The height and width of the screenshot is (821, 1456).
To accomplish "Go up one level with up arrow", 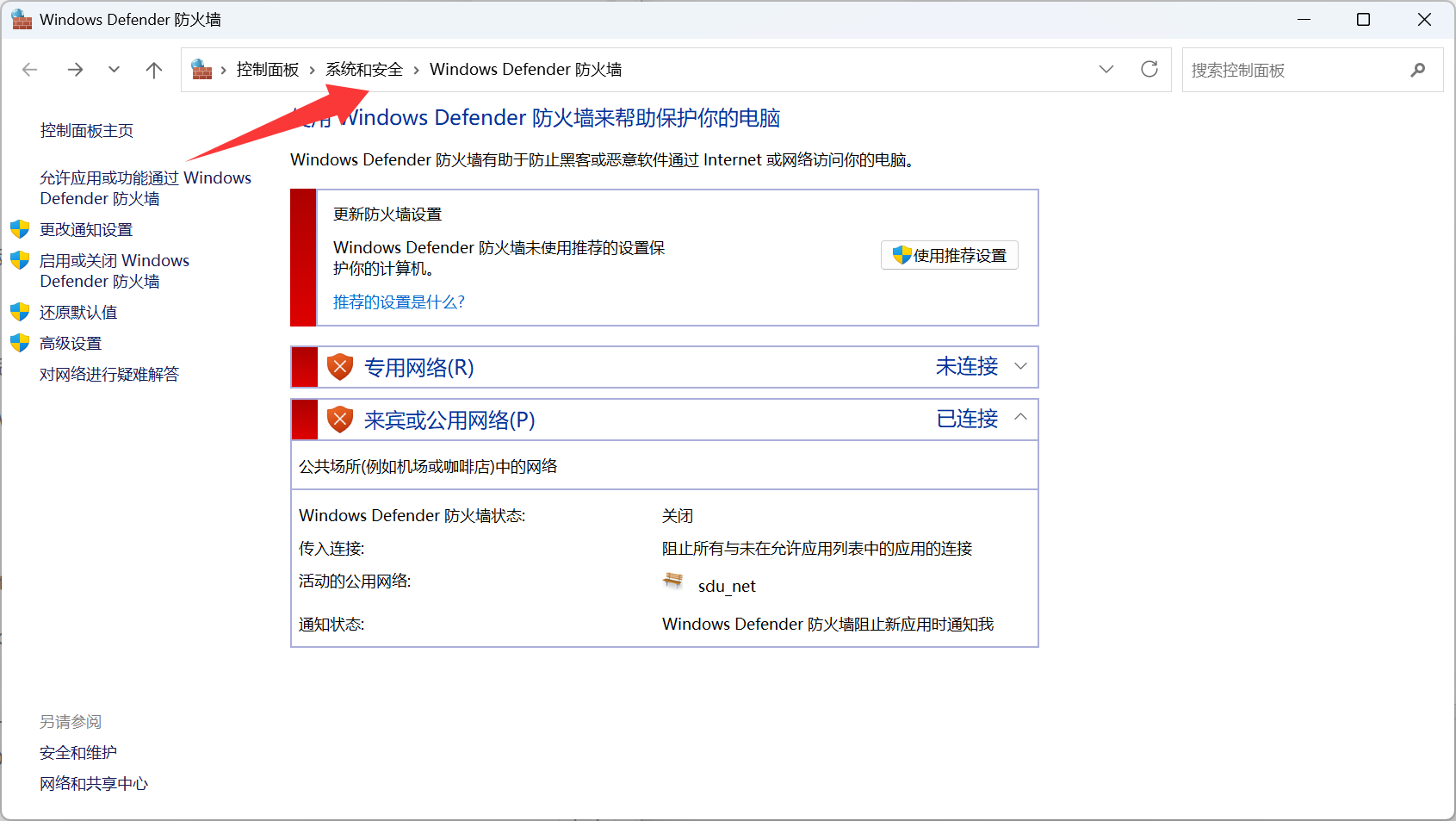I will (154, 70).
